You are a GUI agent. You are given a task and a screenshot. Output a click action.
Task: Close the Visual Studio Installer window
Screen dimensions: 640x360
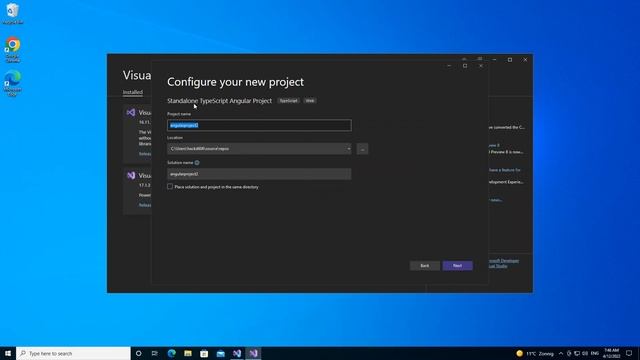pyautogui.click(x=525, y=60)
